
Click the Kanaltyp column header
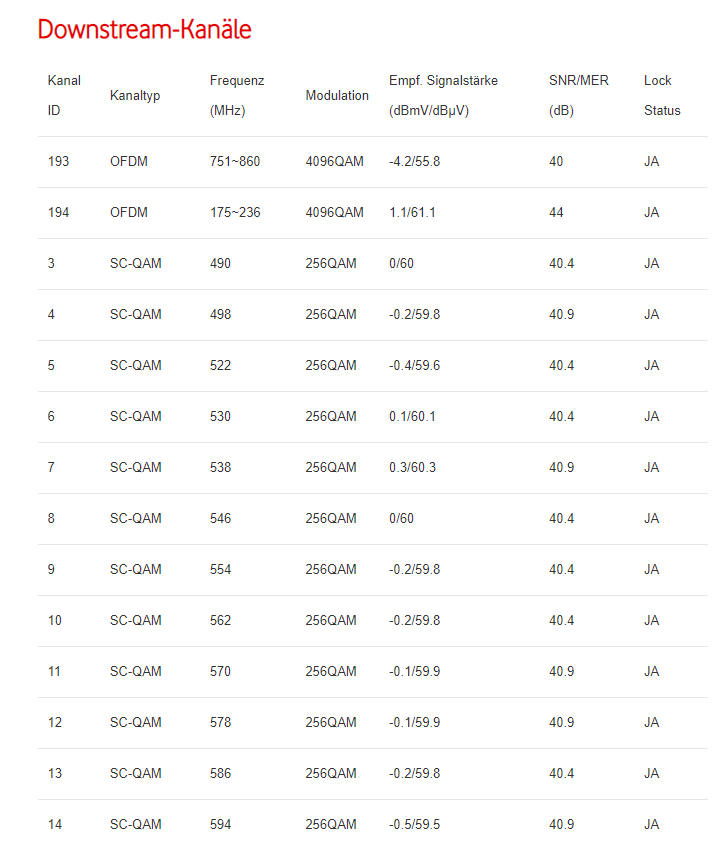[x=135, y=96]
